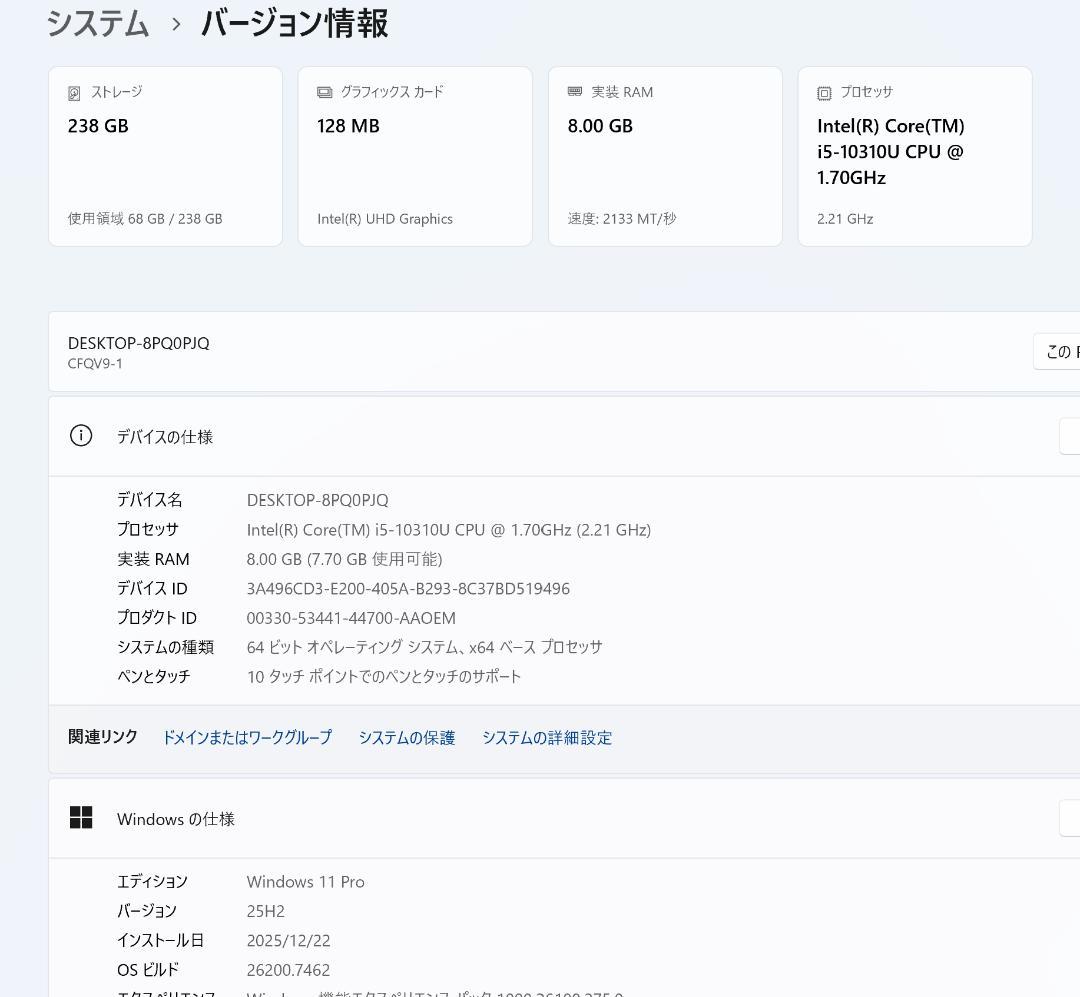Open the システムの詳細設定 link
The height and width of the screenshot is (997, 1080).
(x=547, y=738)
